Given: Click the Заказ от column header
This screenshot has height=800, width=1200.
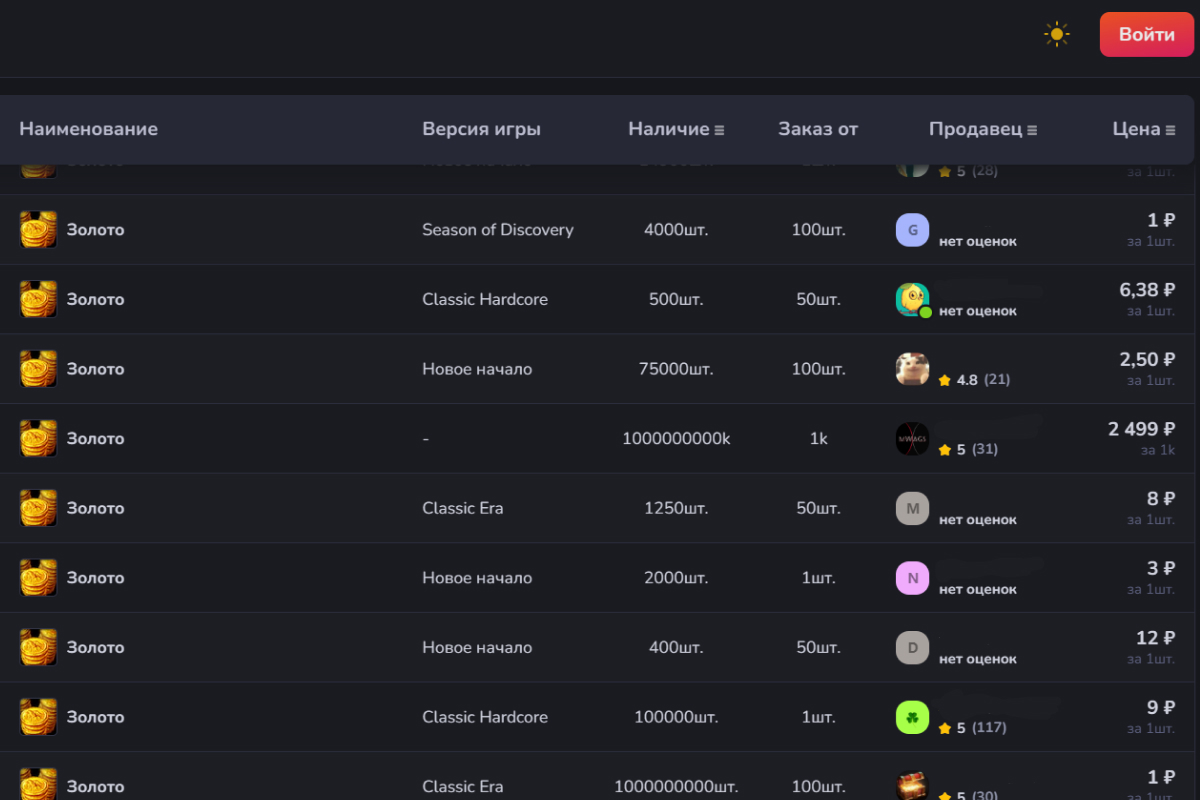Looking at the screenshot, I should tap(818, 129).
